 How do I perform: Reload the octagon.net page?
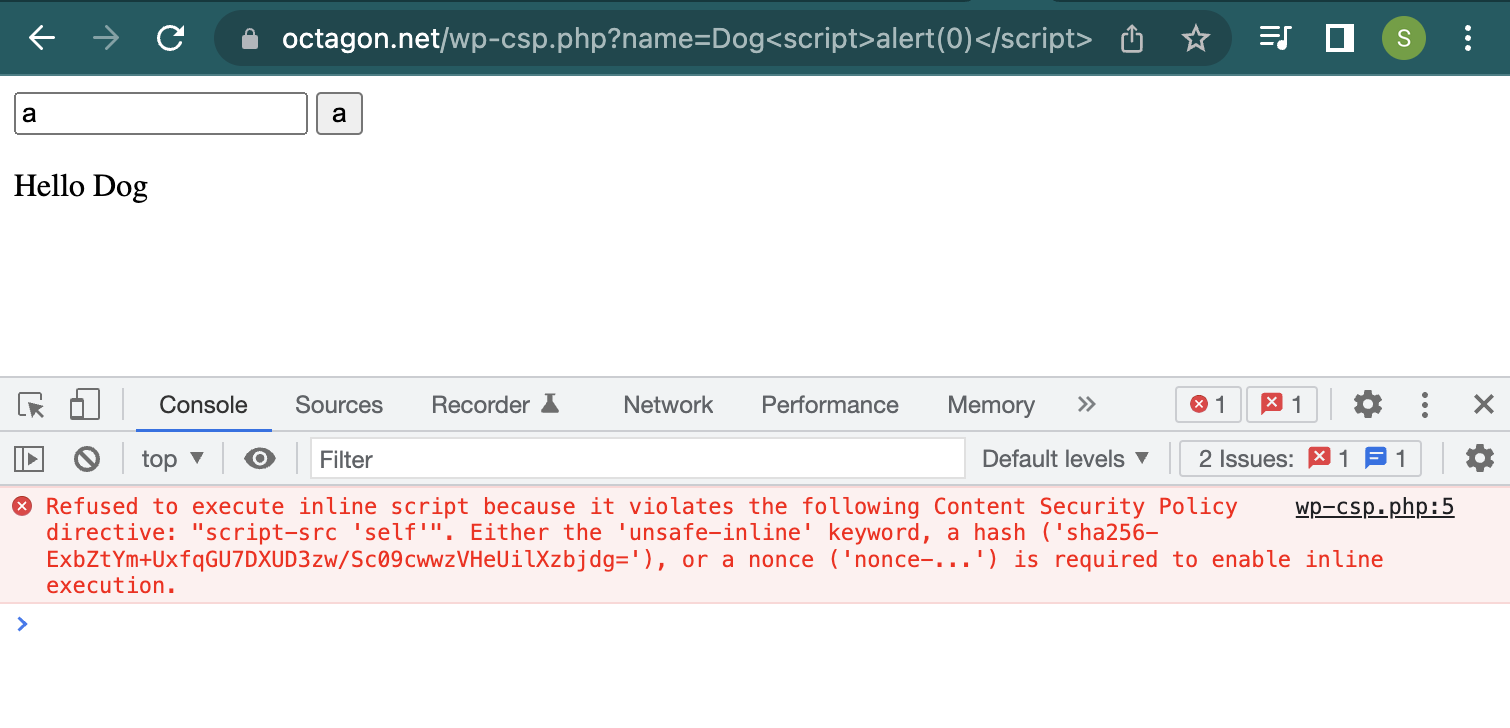pos(170,37)
